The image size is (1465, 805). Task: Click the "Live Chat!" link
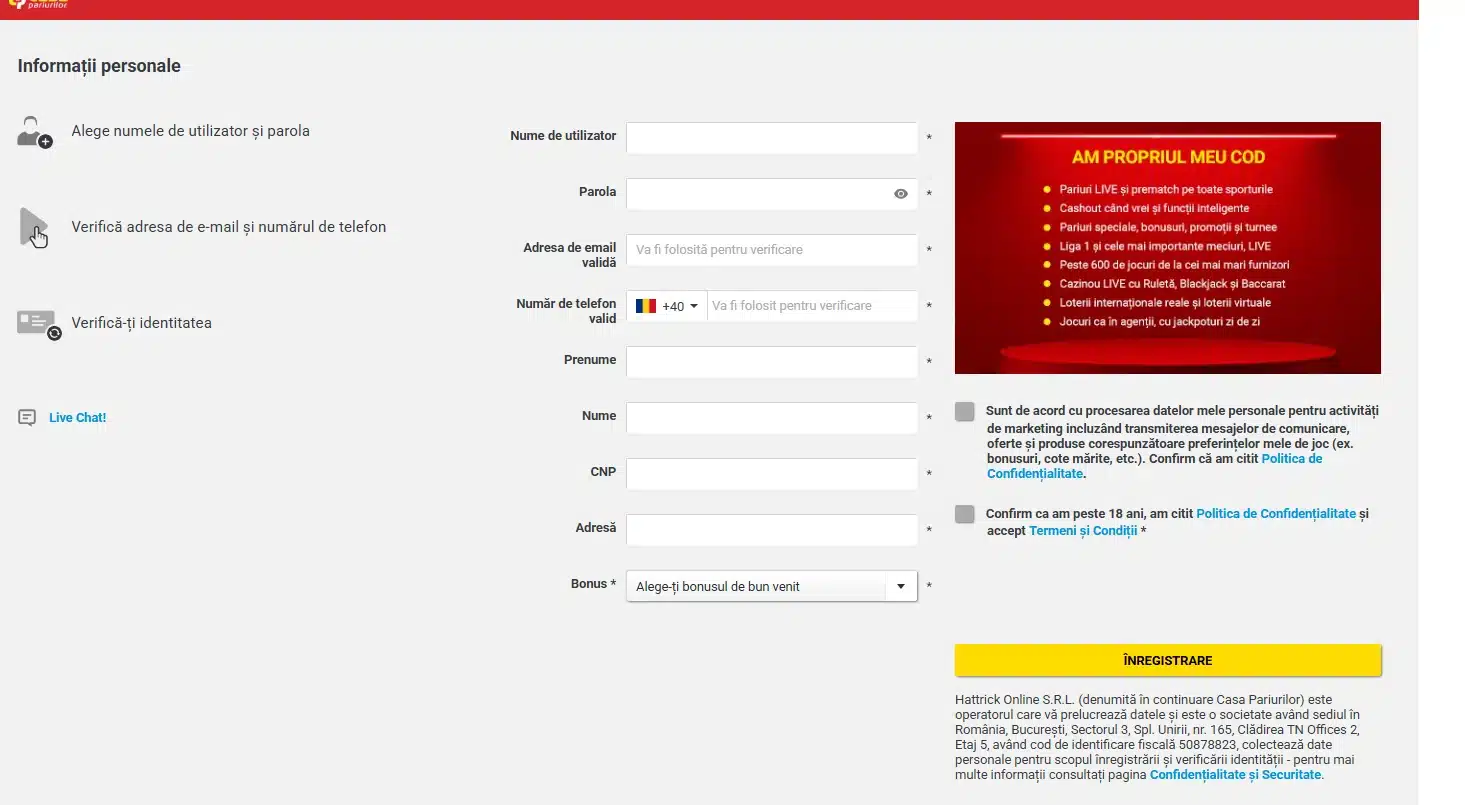click(x=77, y=417)
